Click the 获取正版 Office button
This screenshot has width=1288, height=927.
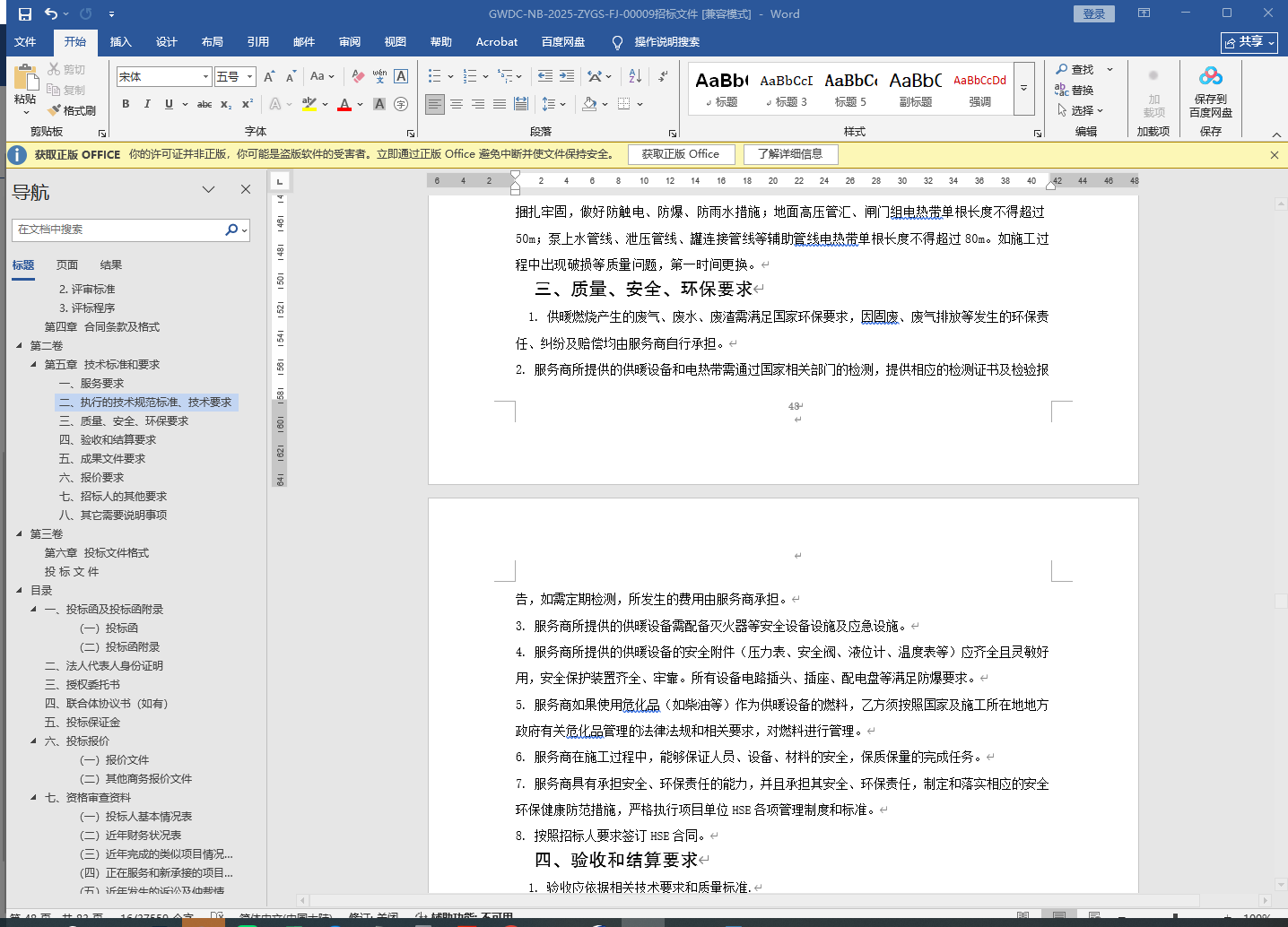point(681,154)
